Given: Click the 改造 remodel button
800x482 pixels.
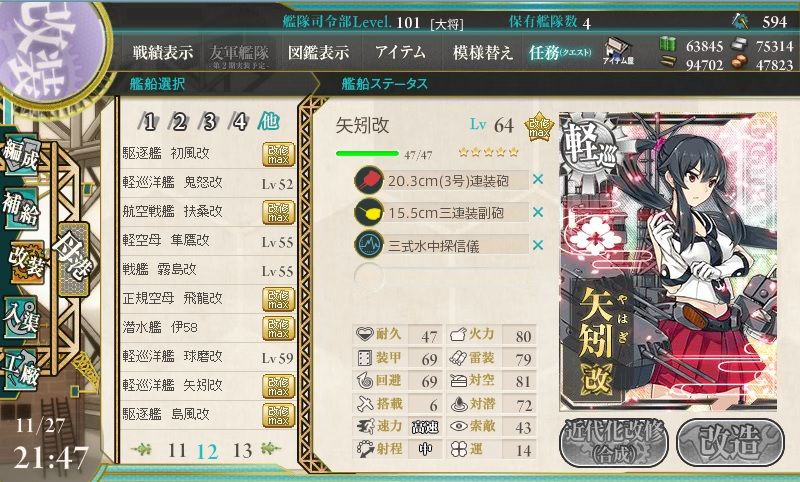Looking at the screenshot, I should click(x=730, y=442).
